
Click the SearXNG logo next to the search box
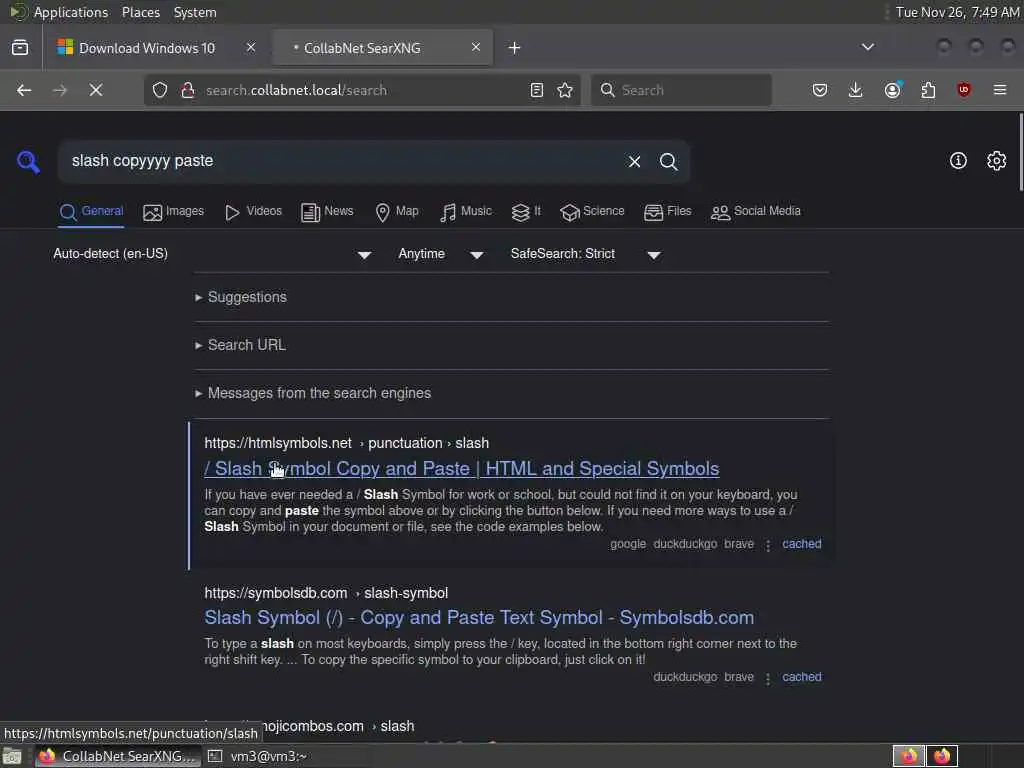pos(28,161)
